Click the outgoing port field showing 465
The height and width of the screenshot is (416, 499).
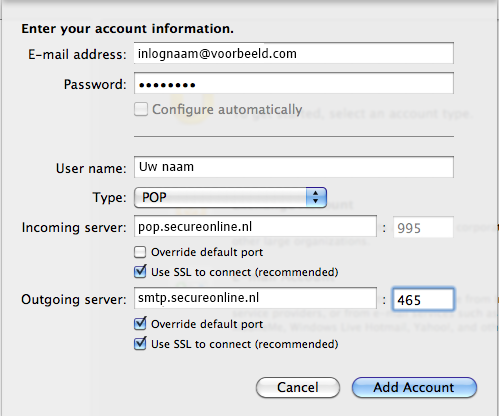tap(423, 299)
